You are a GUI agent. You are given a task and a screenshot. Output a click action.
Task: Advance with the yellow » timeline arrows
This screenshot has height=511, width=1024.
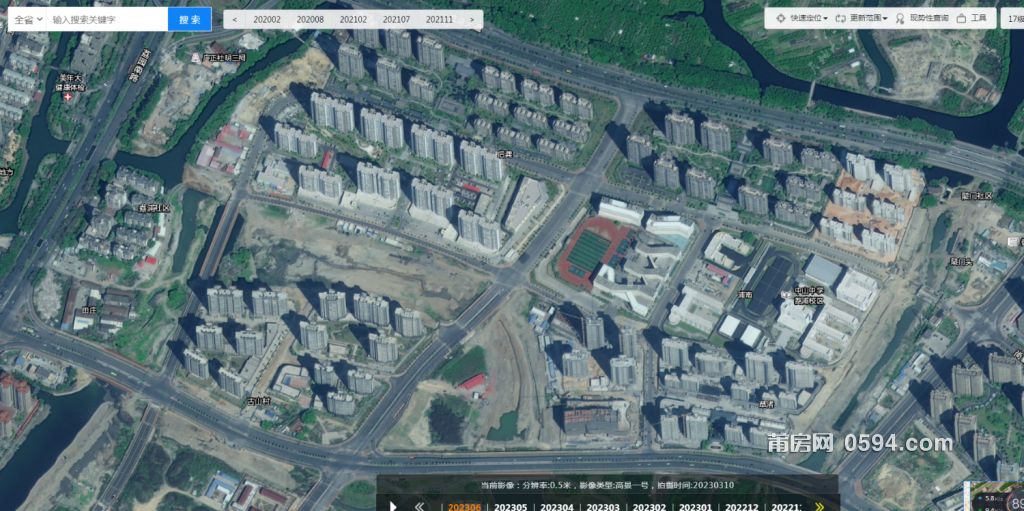coord(820,506)
